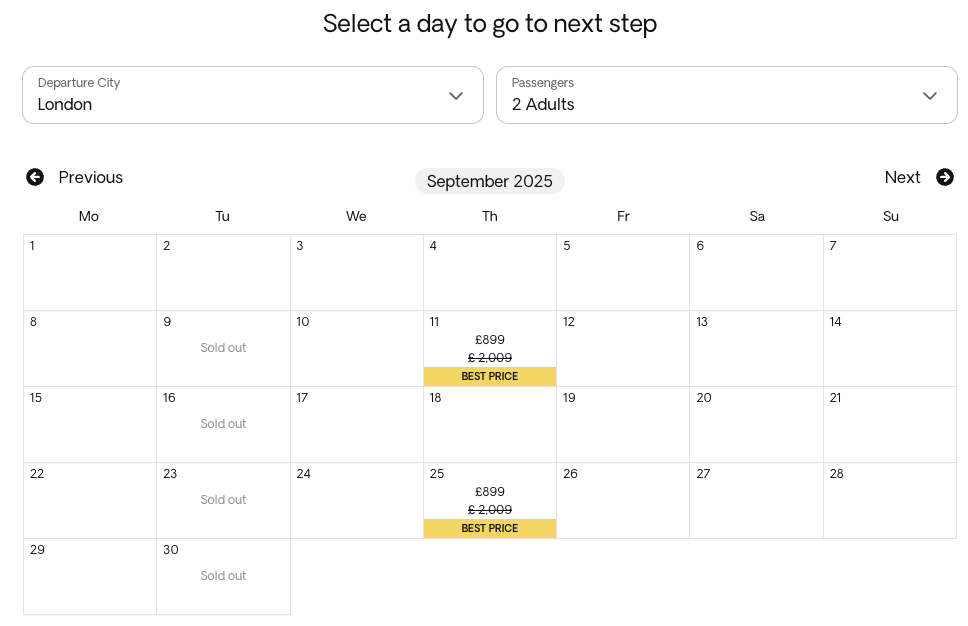Open the September 2025 month label
The image size is (968, 626).
490,181
